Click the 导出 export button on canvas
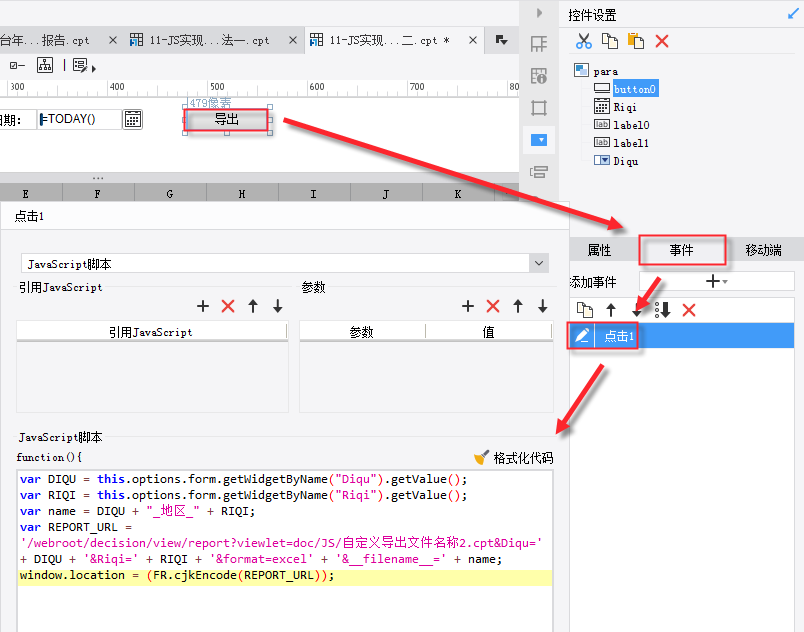 [227, 120]
